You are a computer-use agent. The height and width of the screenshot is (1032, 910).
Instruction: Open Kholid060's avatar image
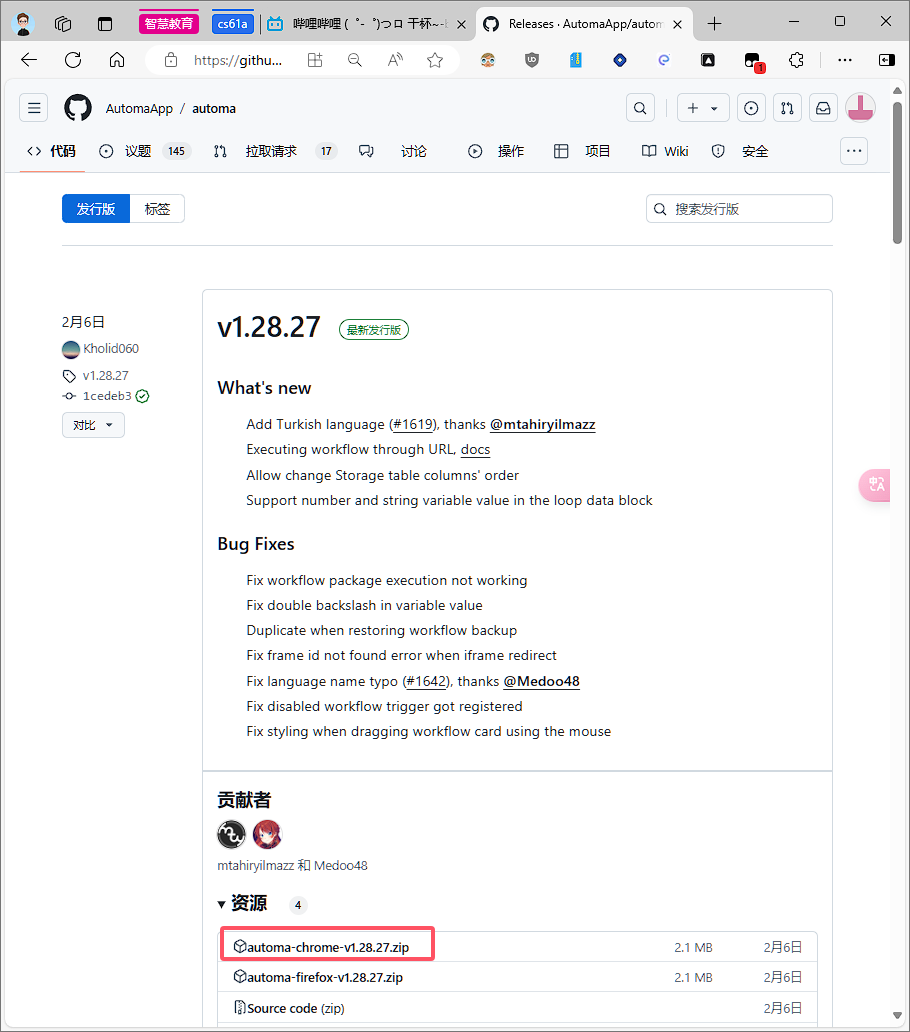point(70,349)
